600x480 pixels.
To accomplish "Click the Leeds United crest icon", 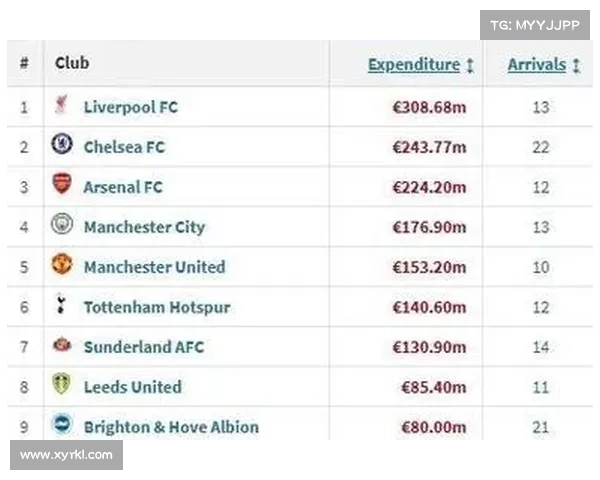I will click(61, 384).
